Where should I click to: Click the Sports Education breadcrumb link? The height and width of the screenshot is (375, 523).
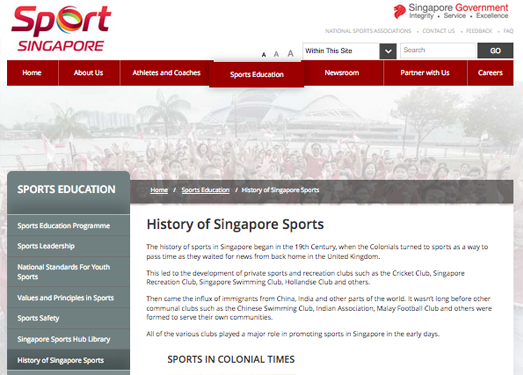click(205, 190)
